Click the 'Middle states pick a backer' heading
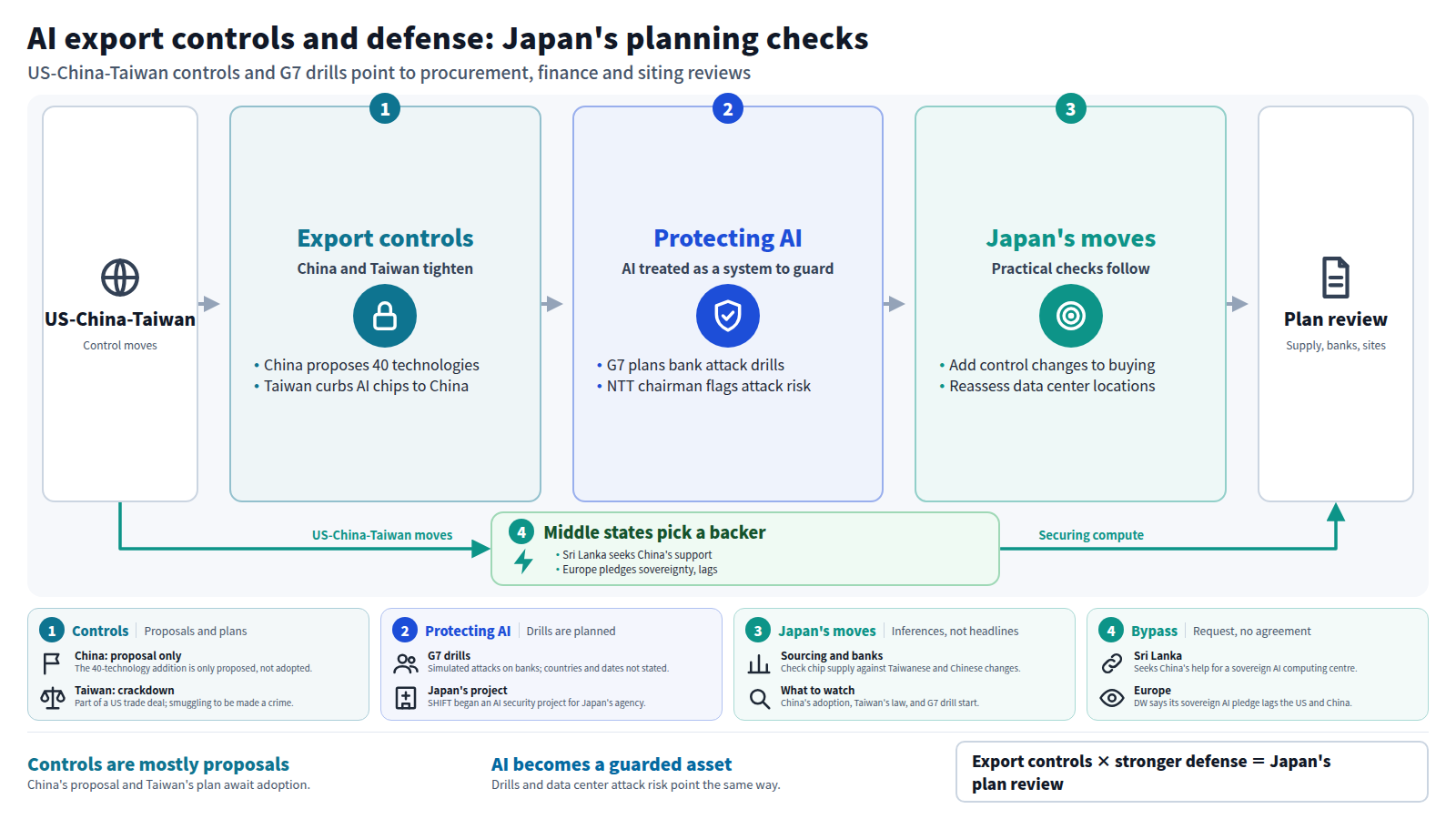This screenshot has width=1456, height=819. point(654,532)
